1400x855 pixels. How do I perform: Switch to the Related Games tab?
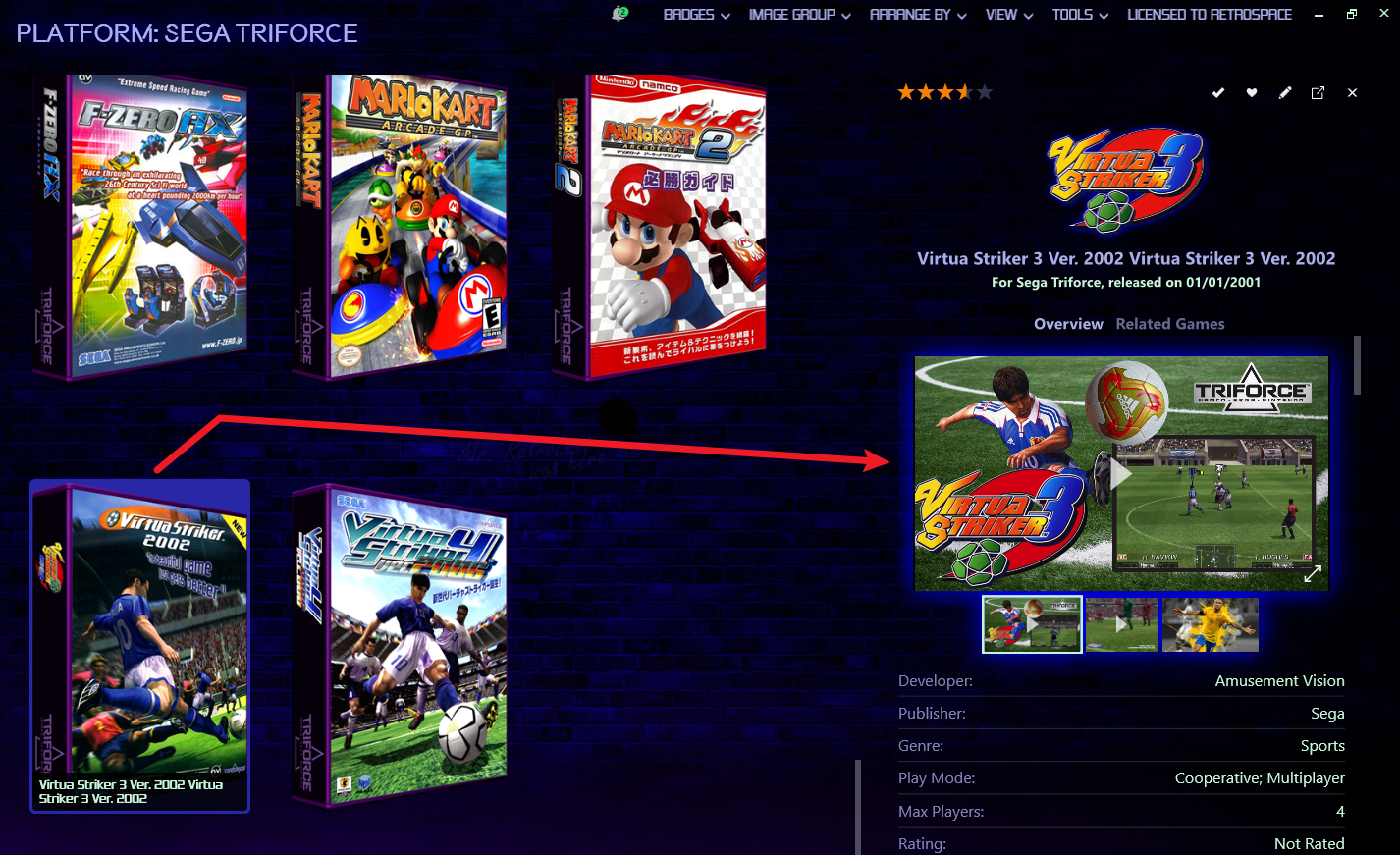[1170, 324]
